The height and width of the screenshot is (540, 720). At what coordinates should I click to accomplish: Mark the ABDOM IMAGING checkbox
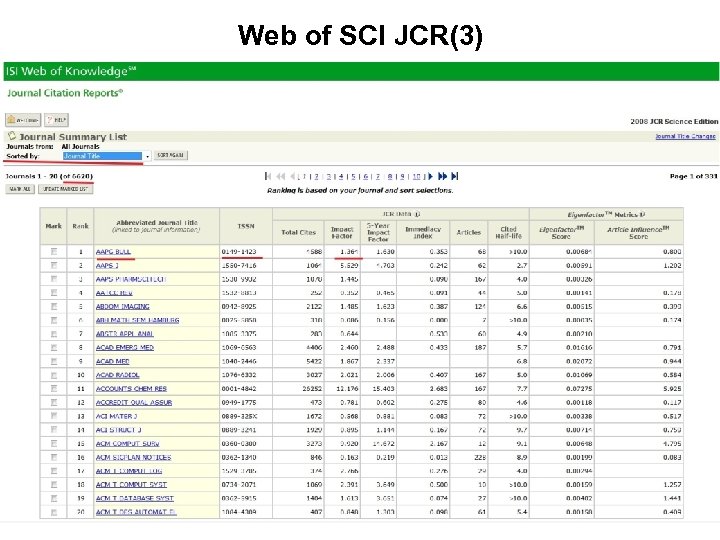54,306
